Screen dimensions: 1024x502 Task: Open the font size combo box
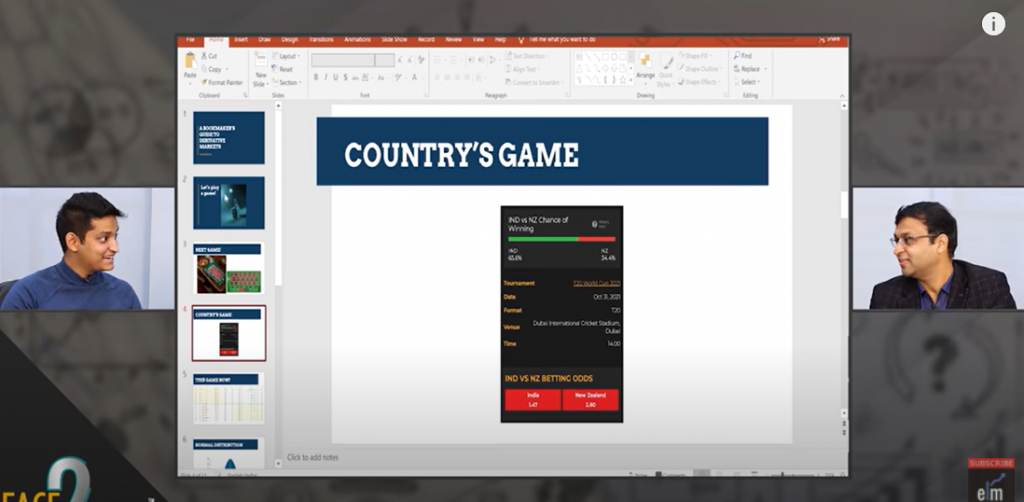385,60
